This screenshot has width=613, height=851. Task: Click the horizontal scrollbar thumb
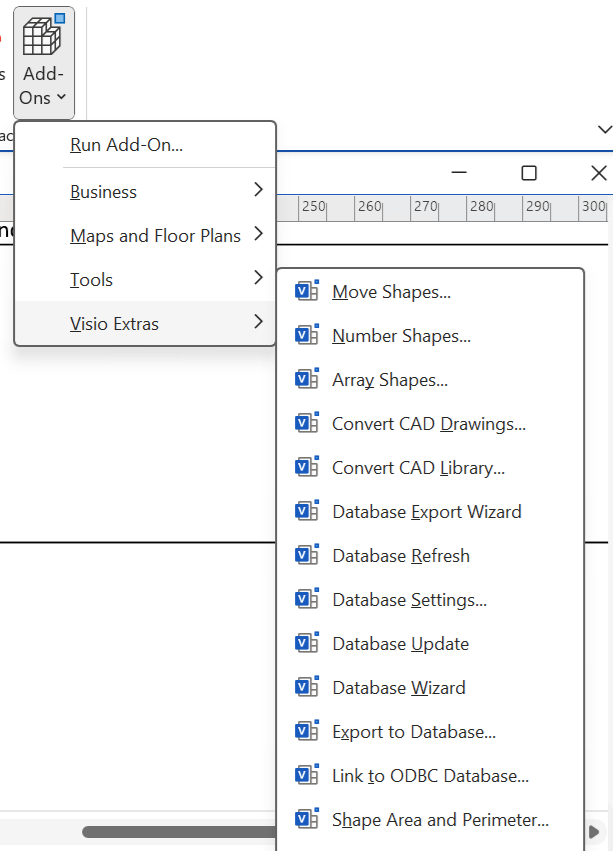point(179,831)
